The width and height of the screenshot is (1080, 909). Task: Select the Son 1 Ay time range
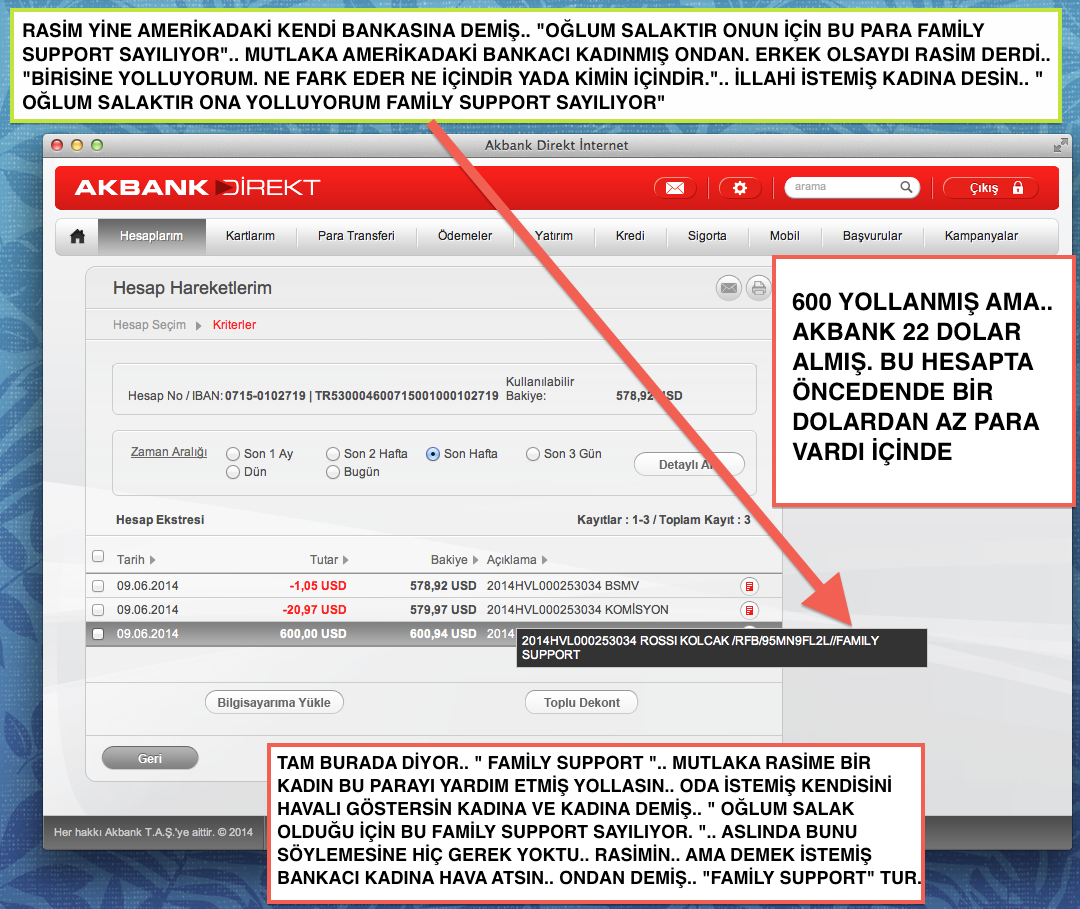click(233, 454)
